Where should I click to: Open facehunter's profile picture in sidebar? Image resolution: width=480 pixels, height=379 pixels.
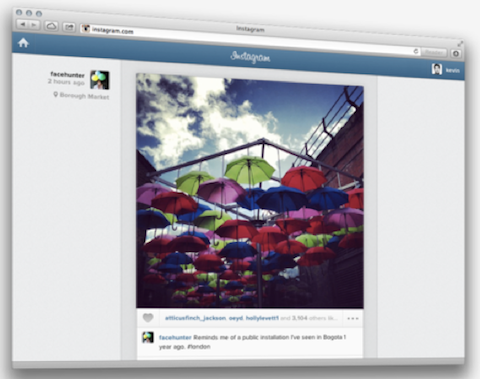tap(99, 80)
